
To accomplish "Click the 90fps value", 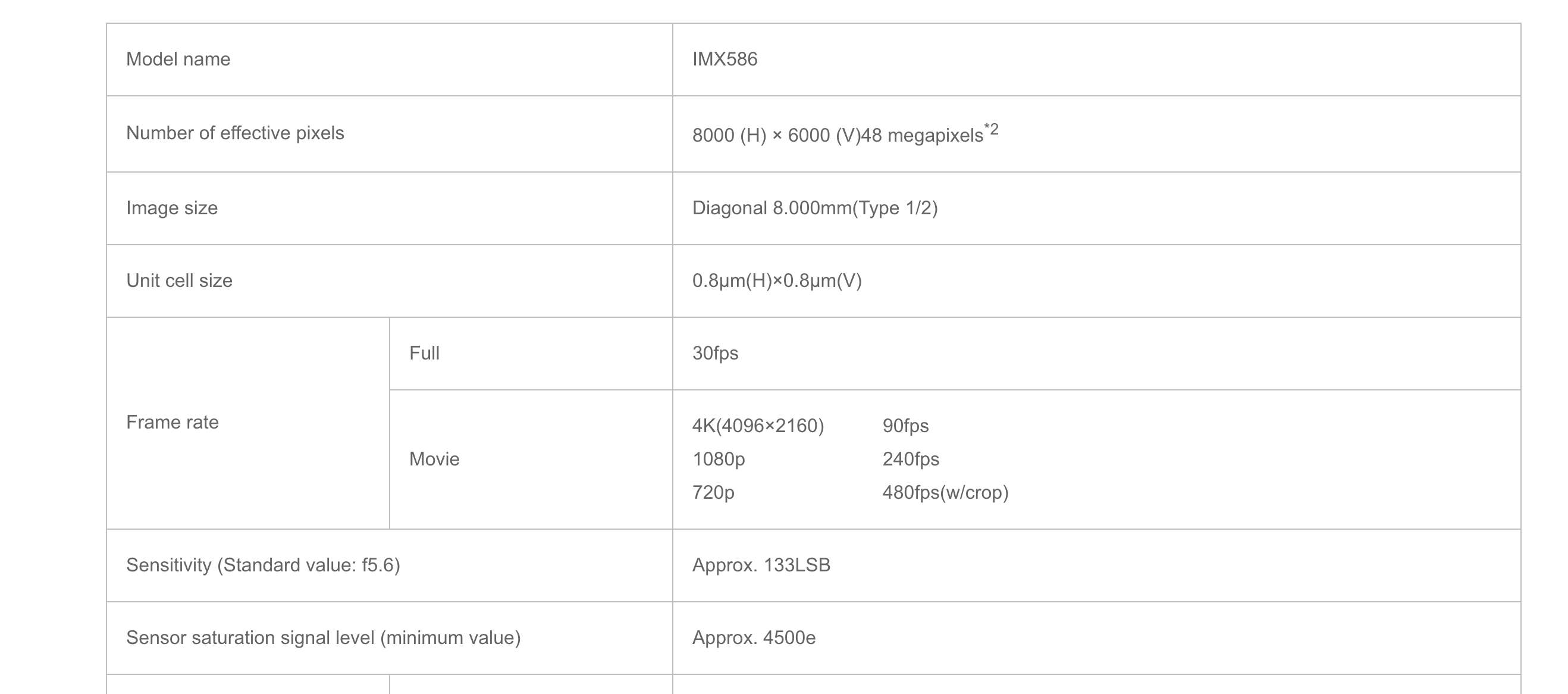I will 905,426.
